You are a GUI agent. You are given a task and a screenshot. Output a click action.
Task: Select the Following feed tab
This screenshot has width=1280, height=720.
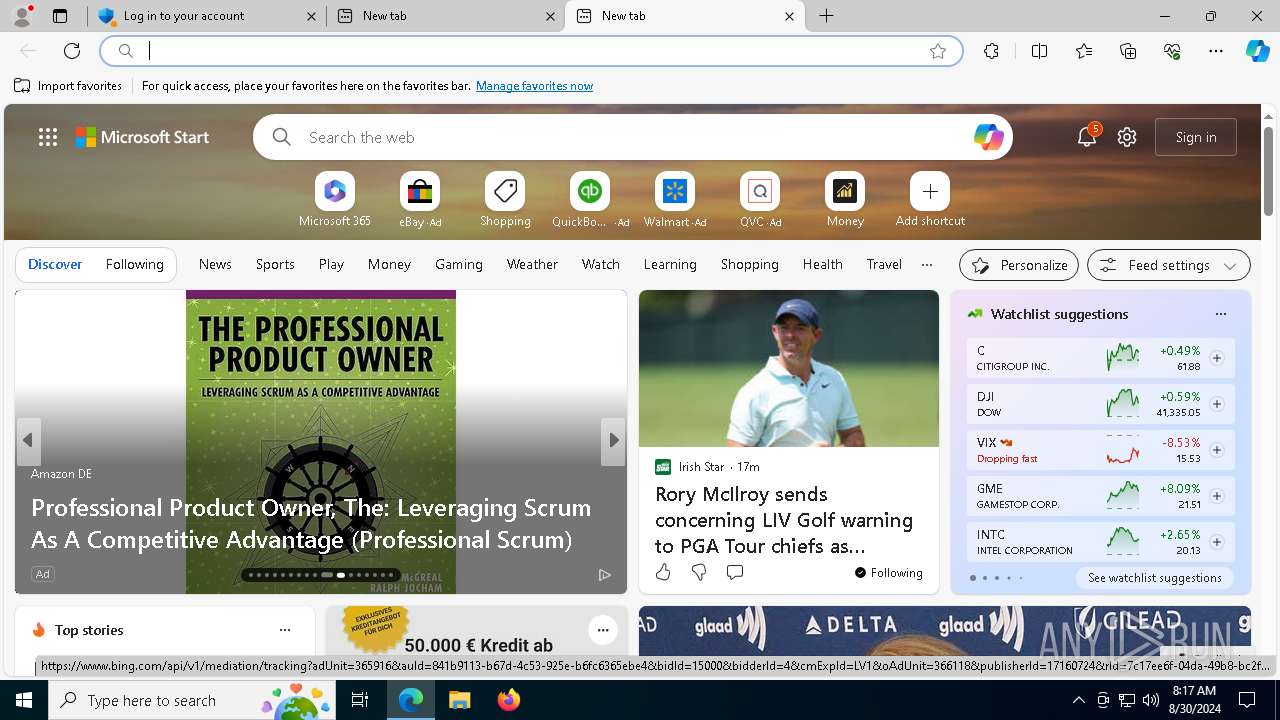(134, 264)
